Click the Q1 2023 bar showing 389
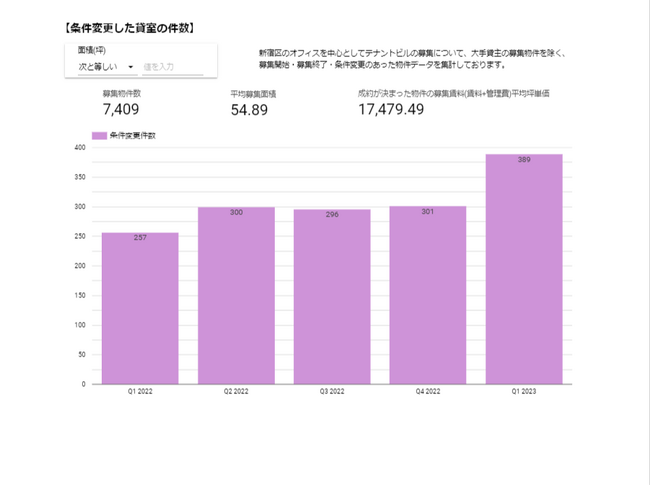Image resolution: width=650 pixels, height=485 pixels. tap(523, 268)
